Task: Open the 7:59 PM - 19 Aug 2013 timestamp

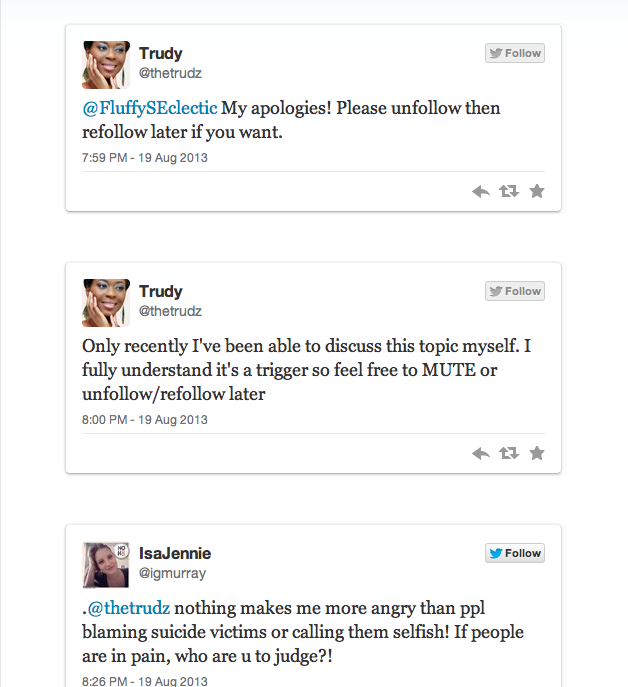Action: [x=145, y=158]
